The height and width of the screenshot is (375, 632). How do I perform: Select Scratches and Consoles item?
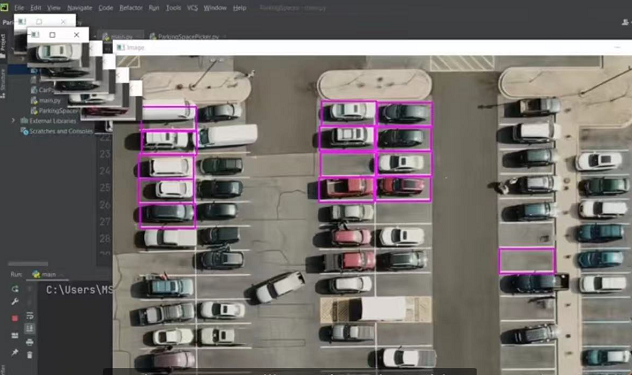(61, 131)
